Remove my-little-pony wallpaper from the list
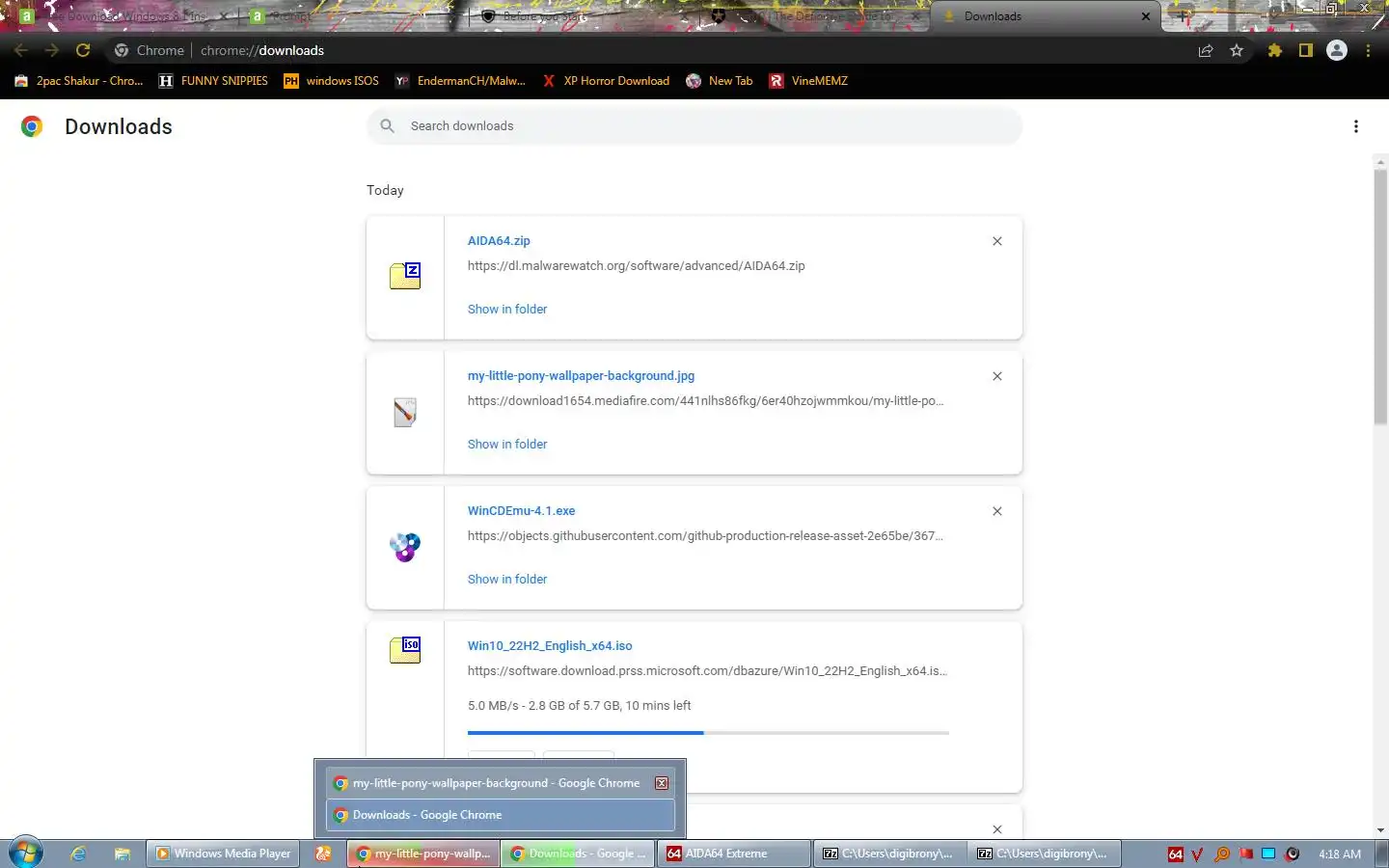 [997, 376]
